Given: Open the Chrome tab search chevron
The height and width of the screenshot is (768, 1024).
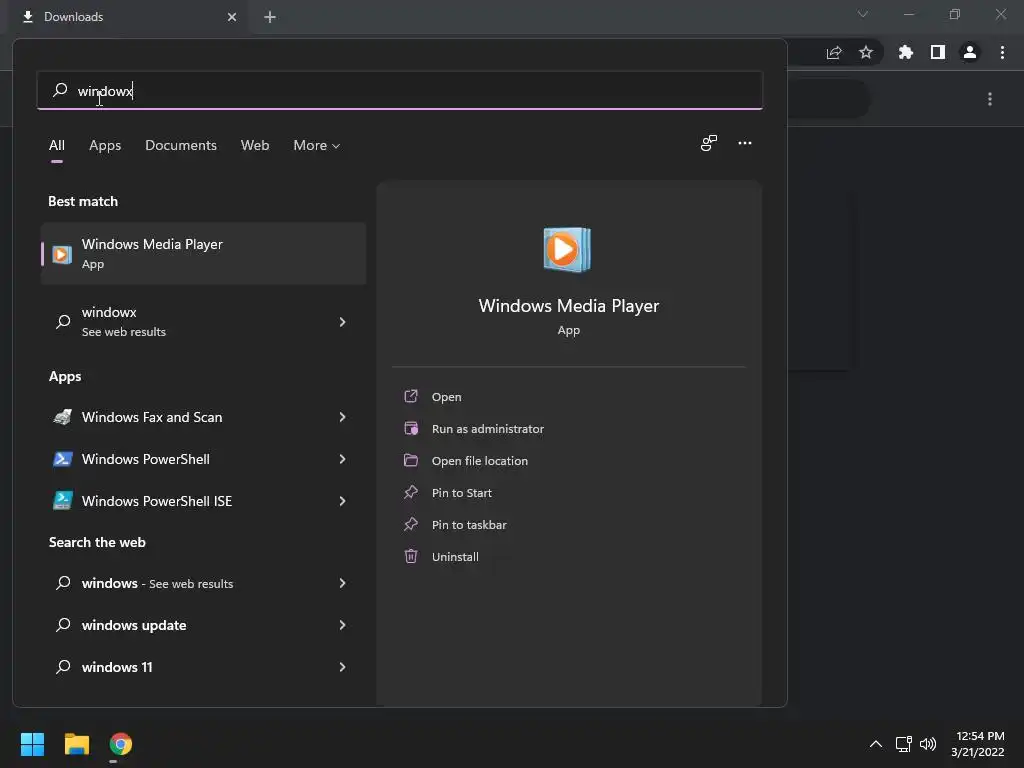Looking at the screenshot, I should coord(863,14).
